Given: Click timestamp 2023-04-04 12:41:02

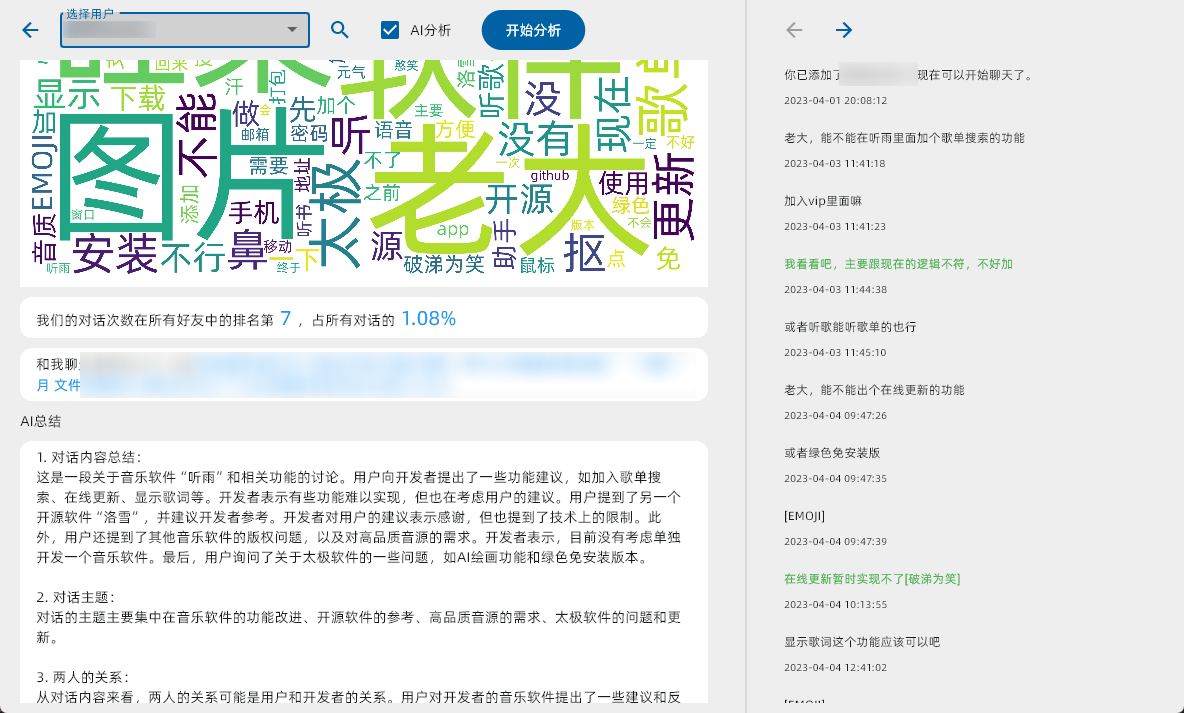Looking at the screenshot, I should coord(835,668).
